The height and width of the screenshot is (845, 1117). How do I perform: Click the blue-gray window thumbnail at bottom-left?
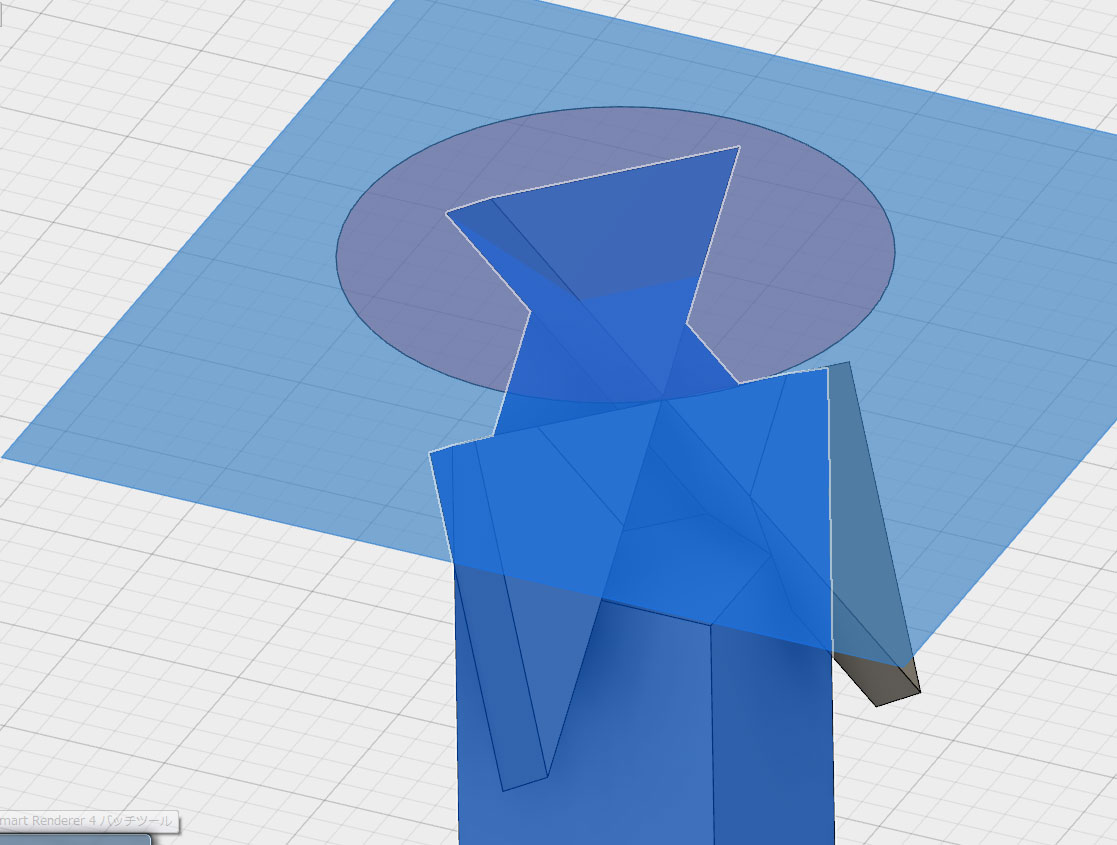click(74, 839)
